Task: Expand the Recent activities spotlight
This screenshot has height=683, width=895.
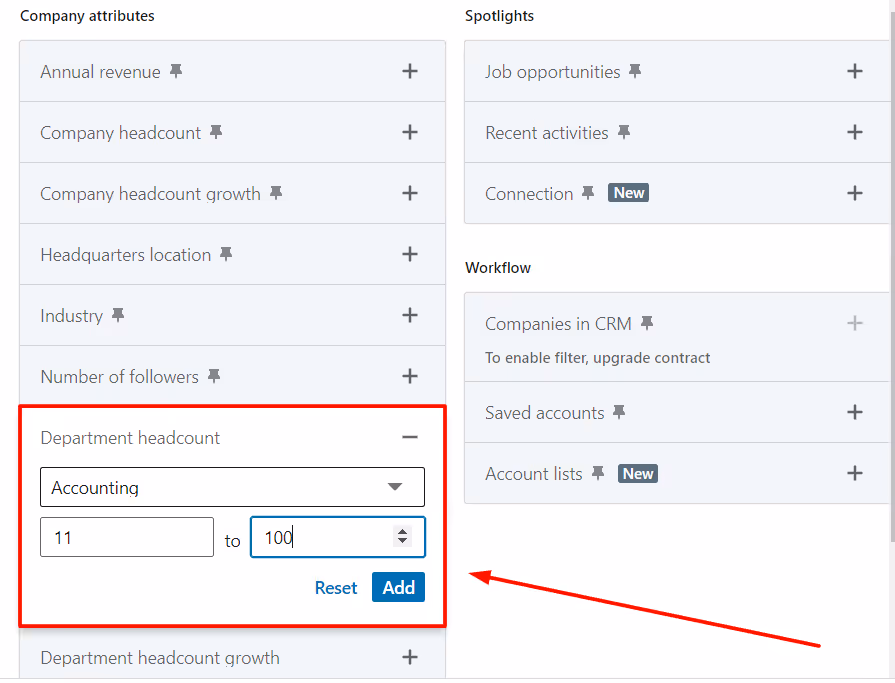Action: [x=855, y=131]
